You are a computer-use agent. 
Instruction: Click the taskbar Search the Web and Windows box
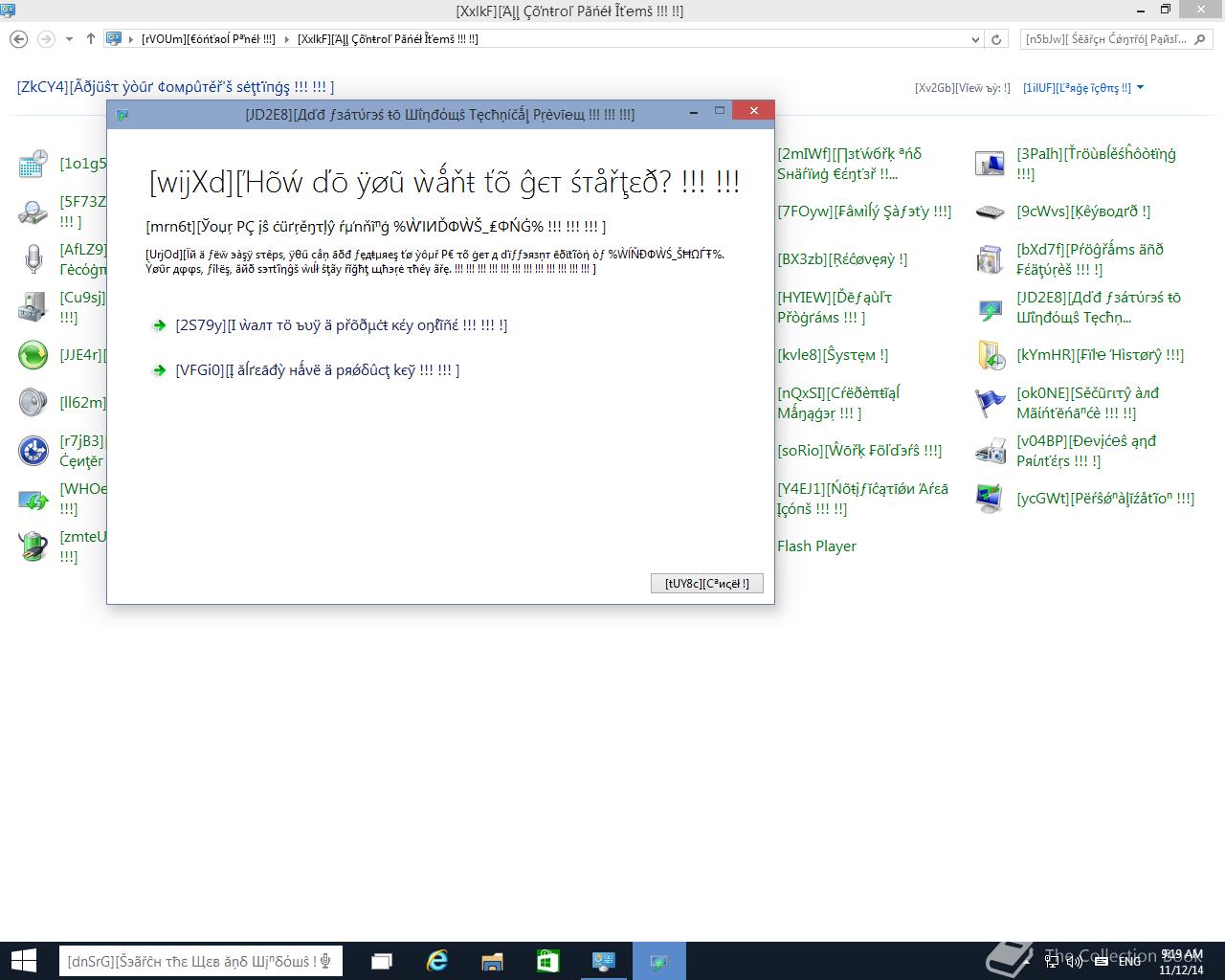coord(201,961)
